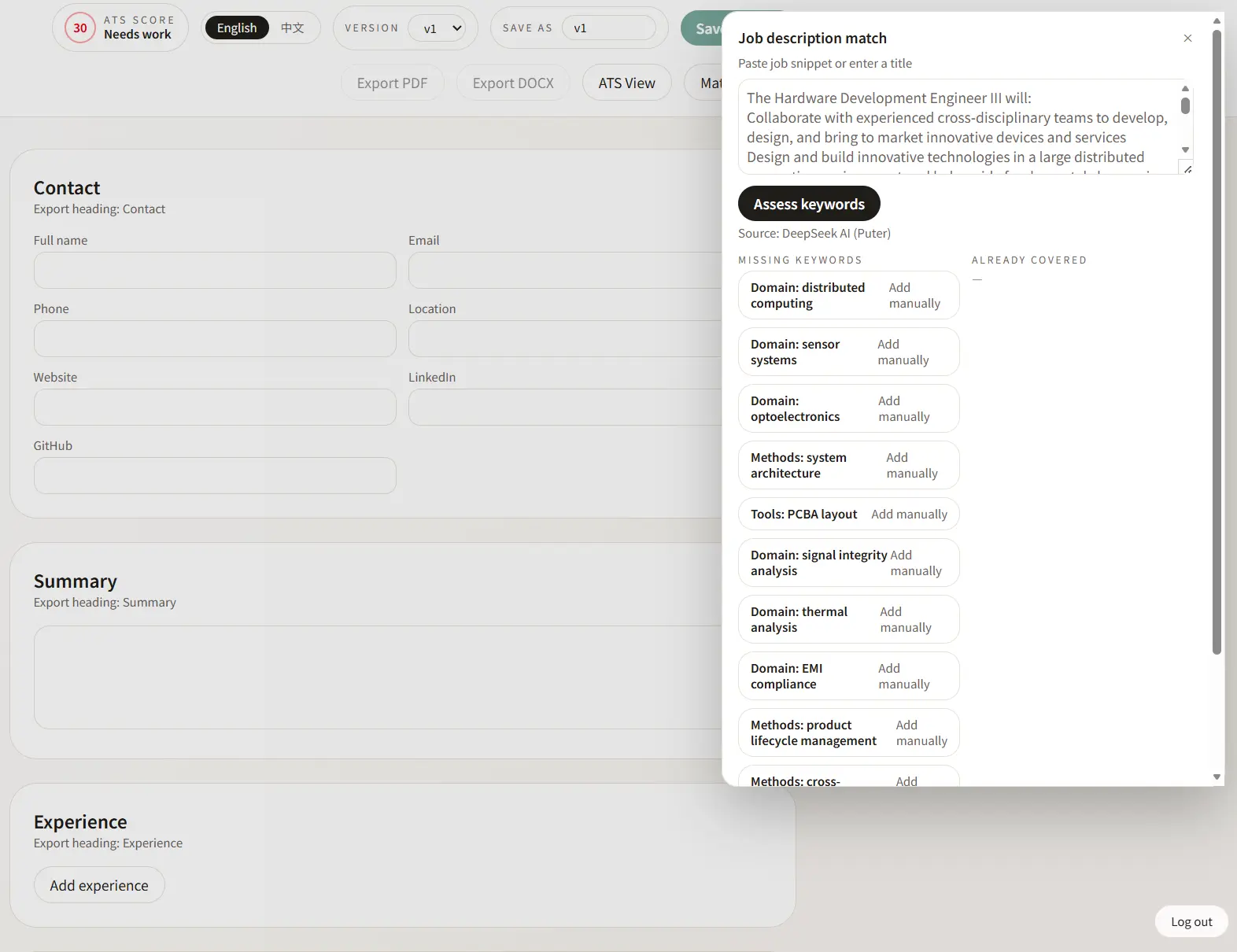Click the partially hidden Match button
The image size is (1237, 952).
coord(703,83)
